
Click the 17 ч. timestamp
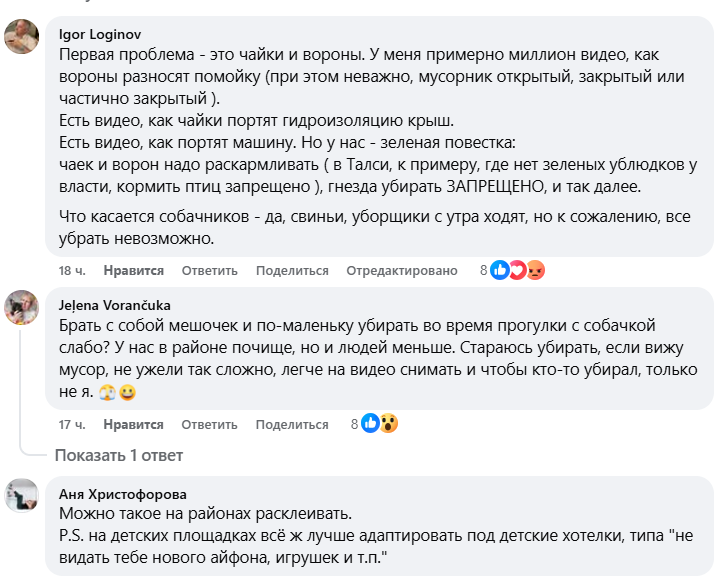click(x=72, y=424)
